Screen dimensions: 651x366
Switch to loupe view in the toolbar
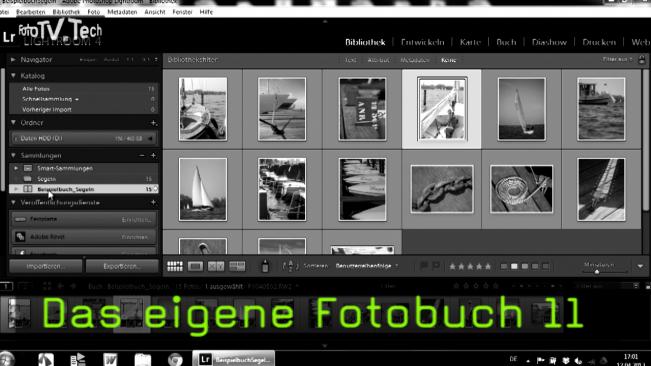195,266
